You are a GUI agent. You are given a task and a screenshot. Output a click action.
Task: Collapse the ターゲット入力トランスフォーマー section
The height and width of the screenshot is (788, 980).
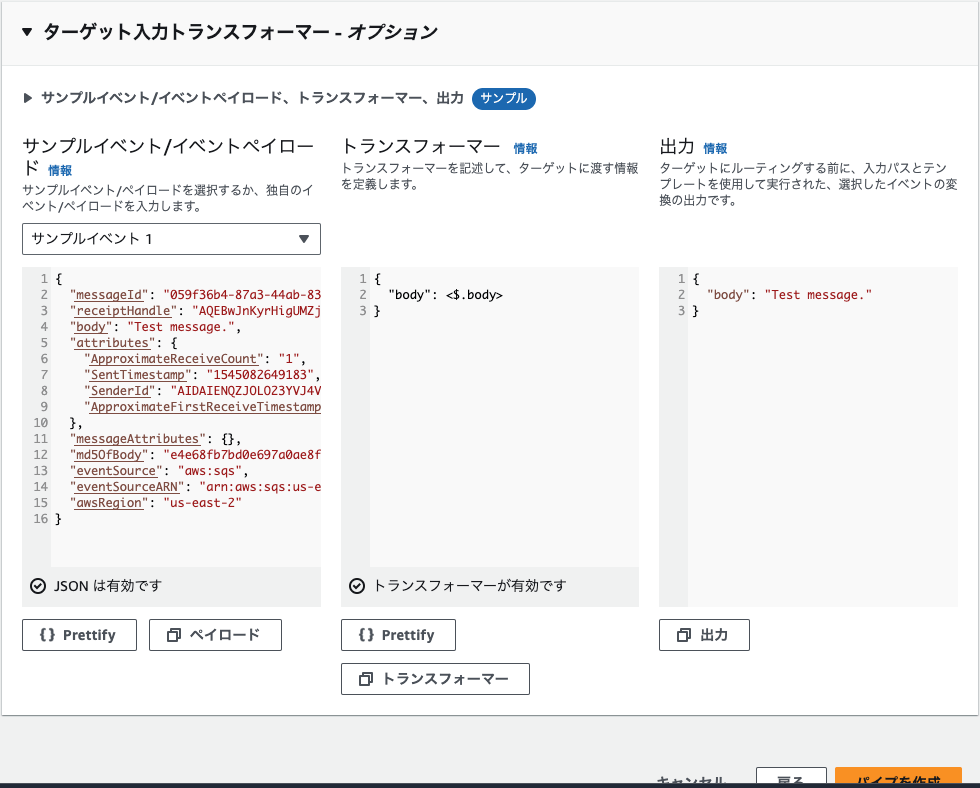(27, 32)
